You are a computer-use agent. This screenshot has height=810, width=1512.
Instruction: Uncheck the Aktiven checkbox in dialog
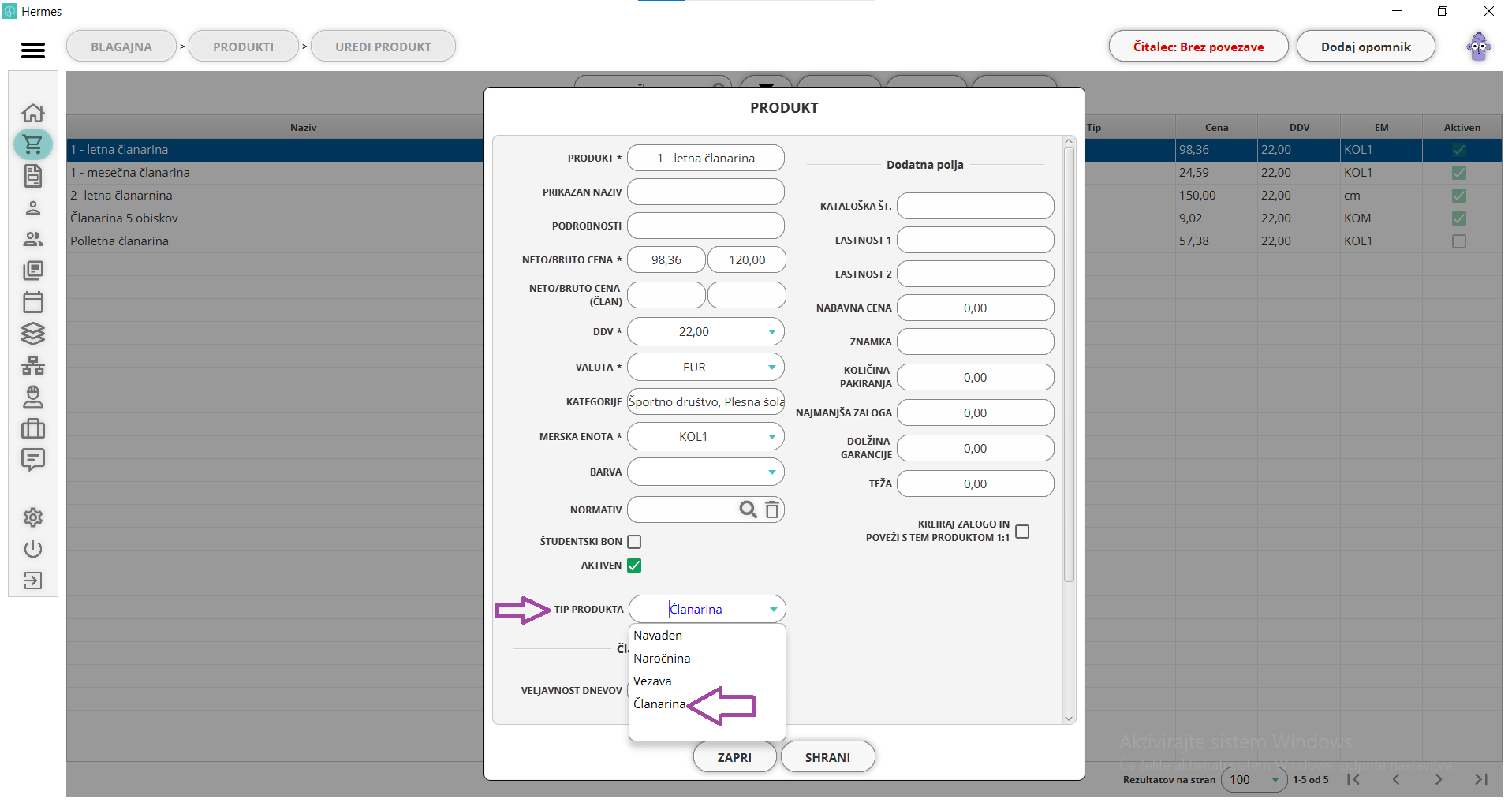[x=634, y=566]
